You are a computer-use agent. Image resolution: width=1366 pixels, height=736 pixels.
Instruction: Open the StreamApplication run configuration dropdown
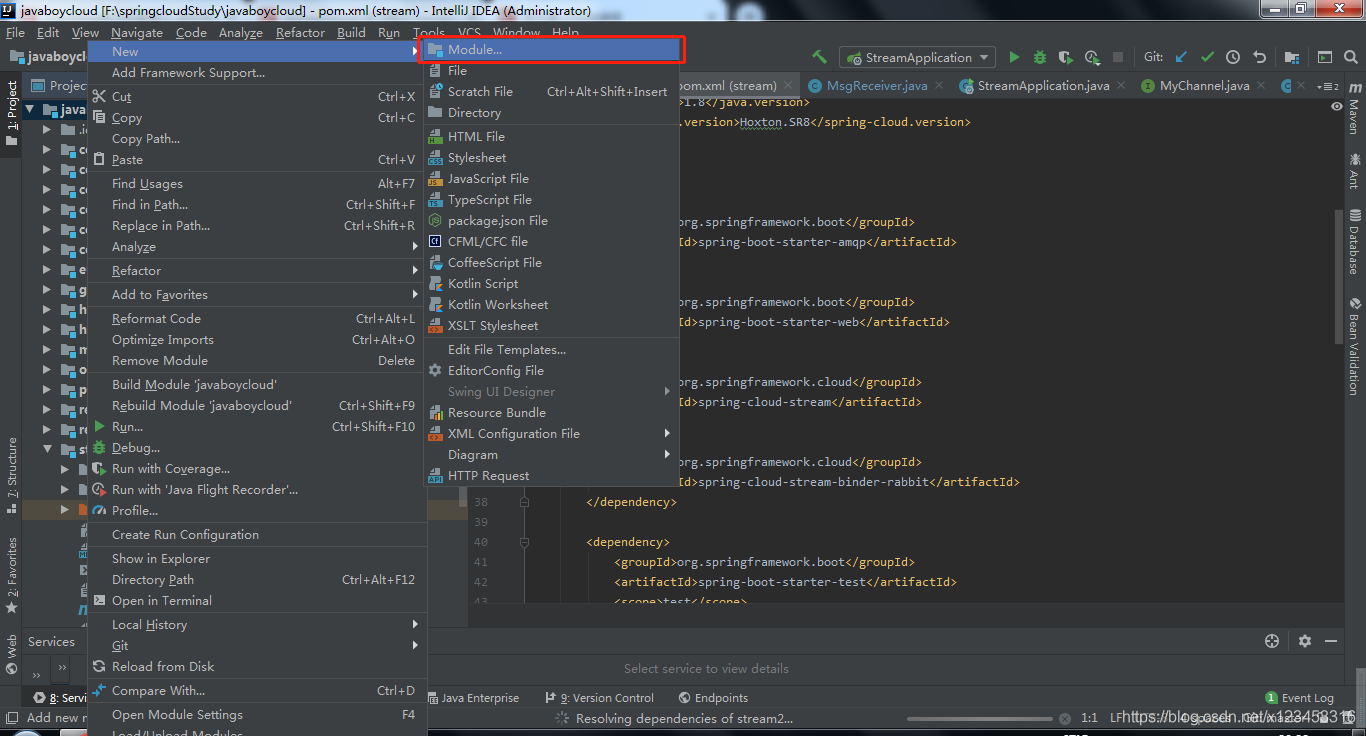click(917, 57)
